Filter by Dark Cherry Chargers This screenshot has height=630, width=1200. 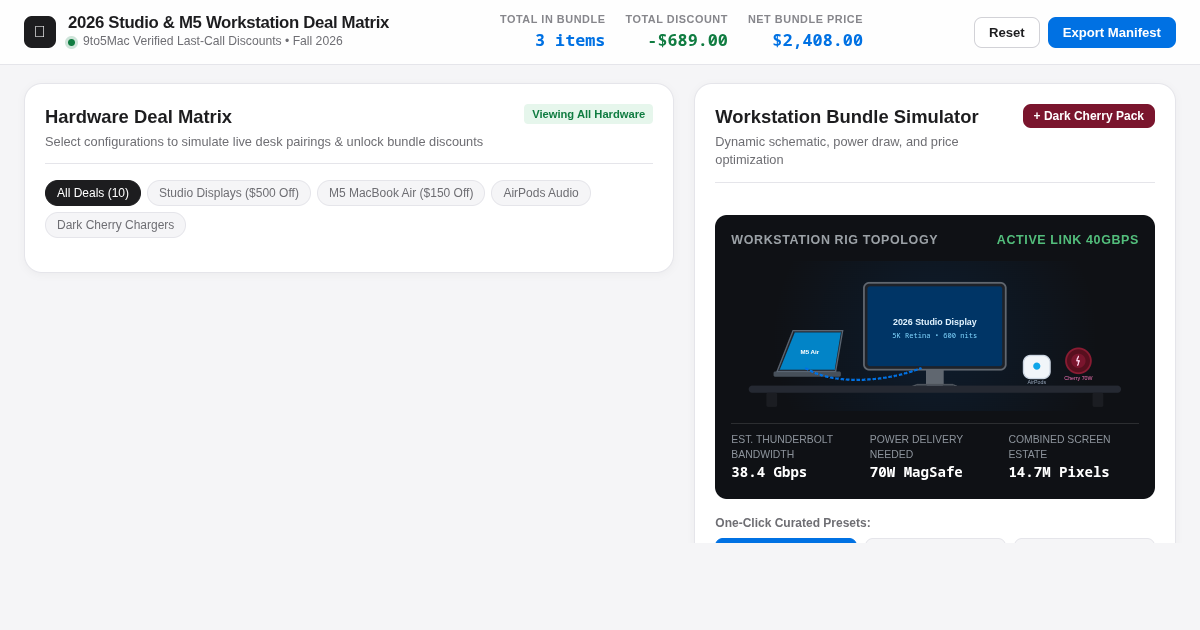[115, 225]
